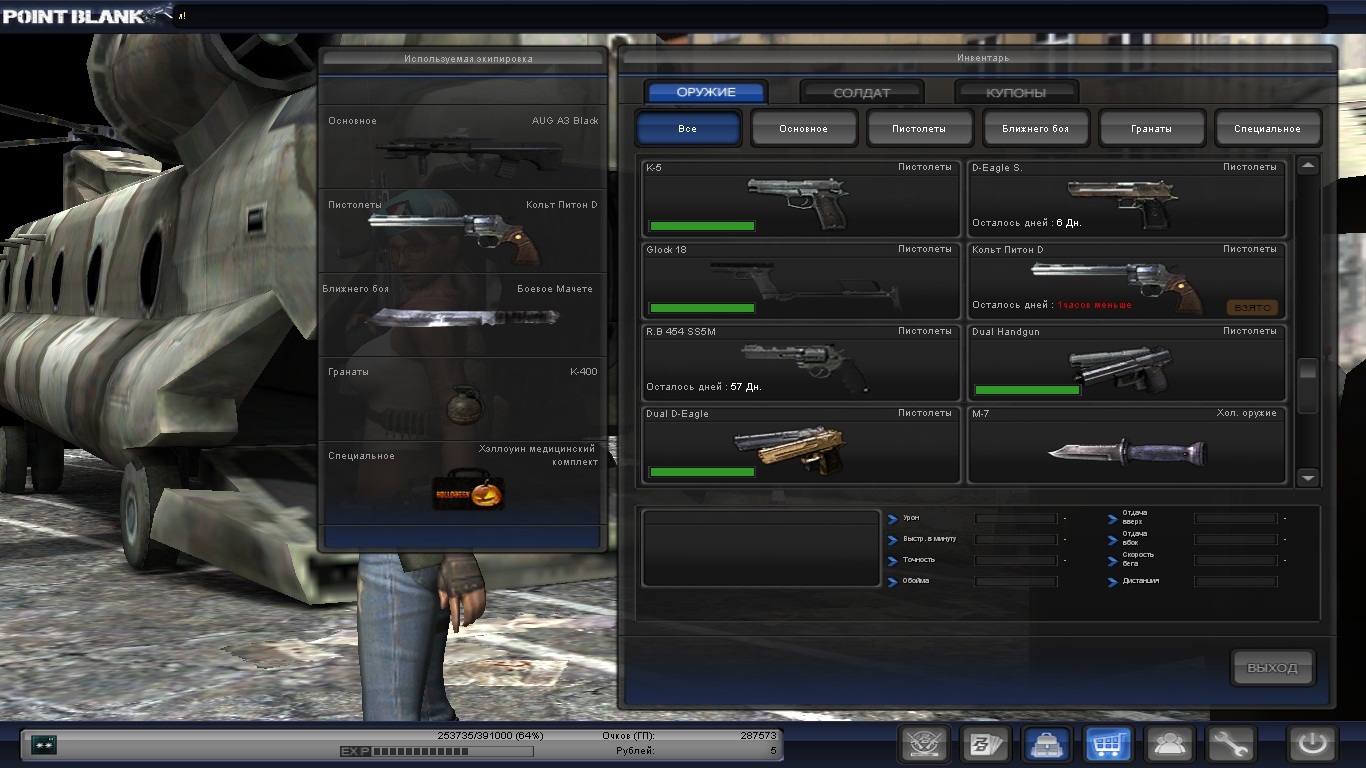The width and height of the screenshot is (1366, 768).
Task: Open the shopping cart store icon
Action: click(1108, 744)
